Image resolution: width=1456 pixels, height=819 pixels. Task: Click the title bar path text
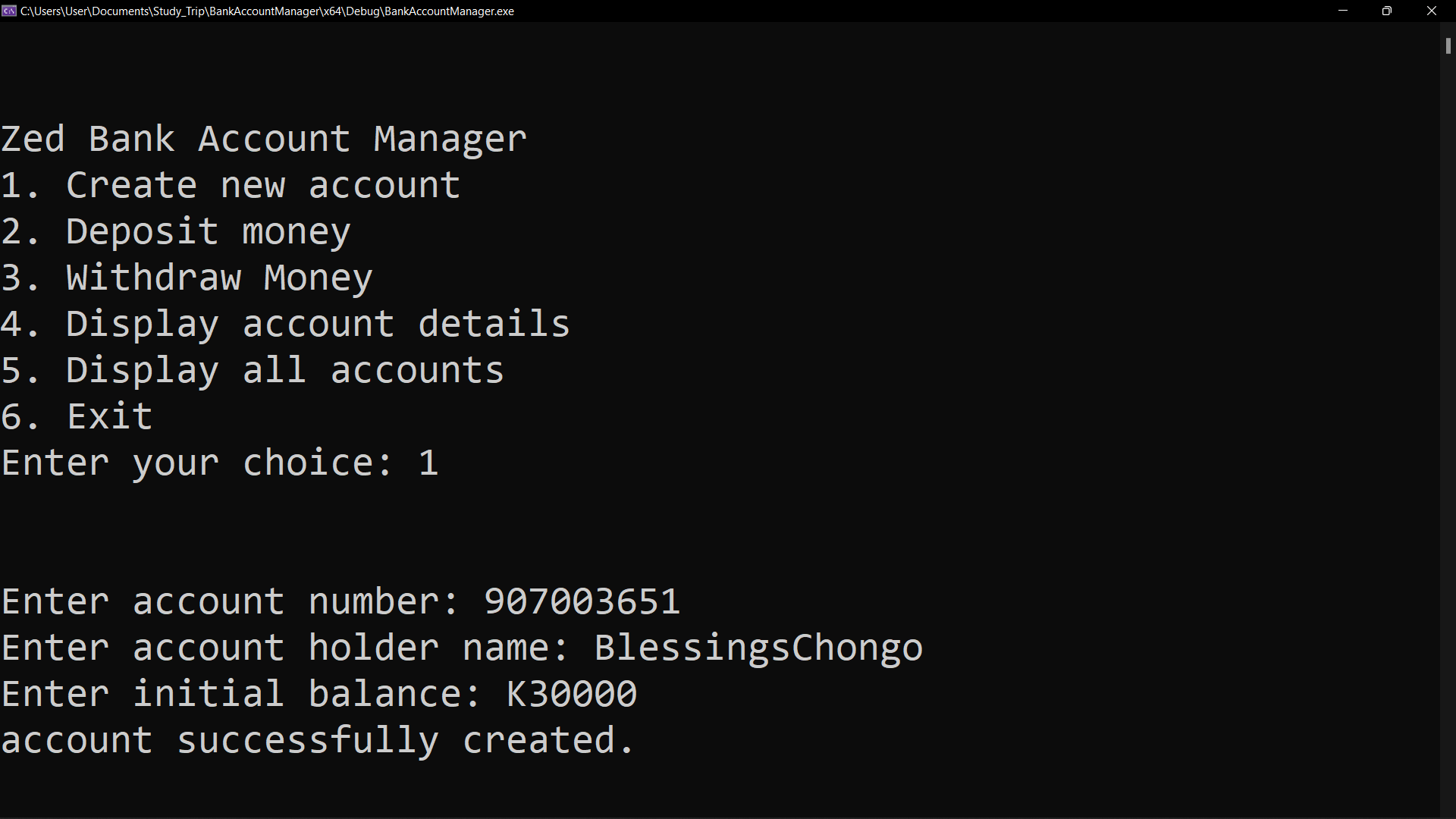point(267,11)
